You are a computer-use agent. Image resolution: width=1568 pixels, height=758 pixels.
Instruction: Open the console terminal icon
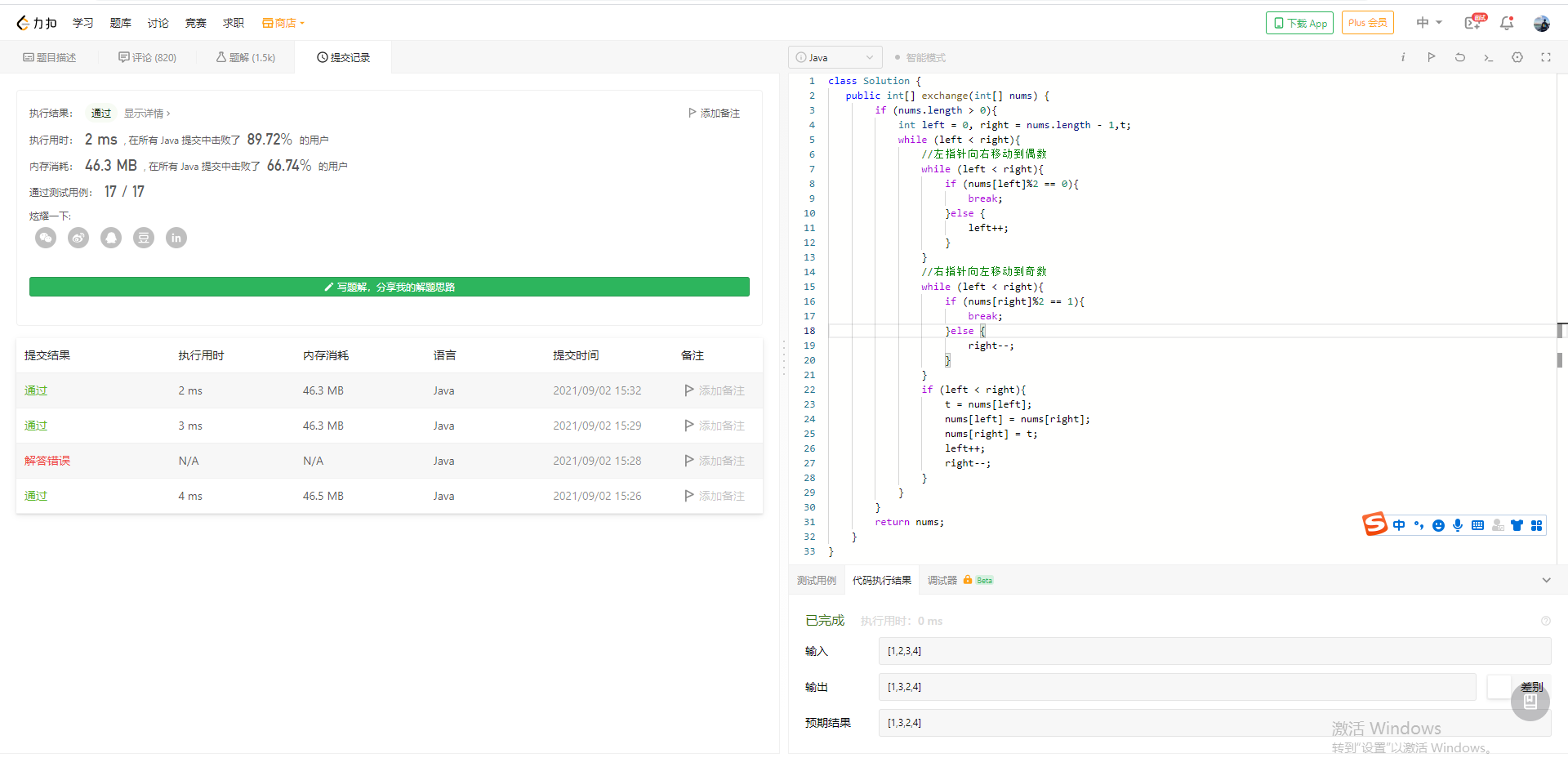(x=1489, y=57)
